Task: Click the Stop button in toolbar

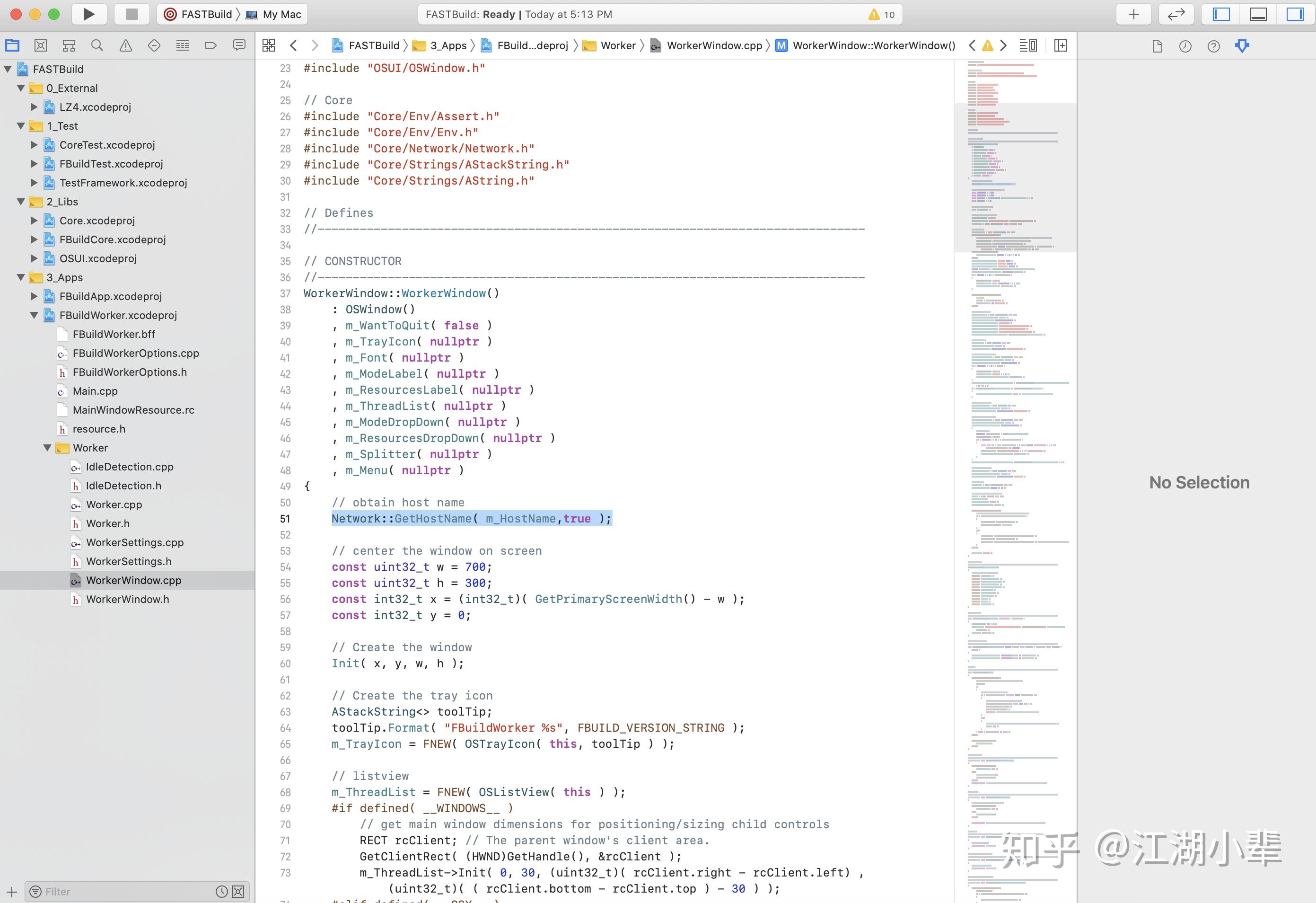Action: pyautogui.click(x=132, y=14)
